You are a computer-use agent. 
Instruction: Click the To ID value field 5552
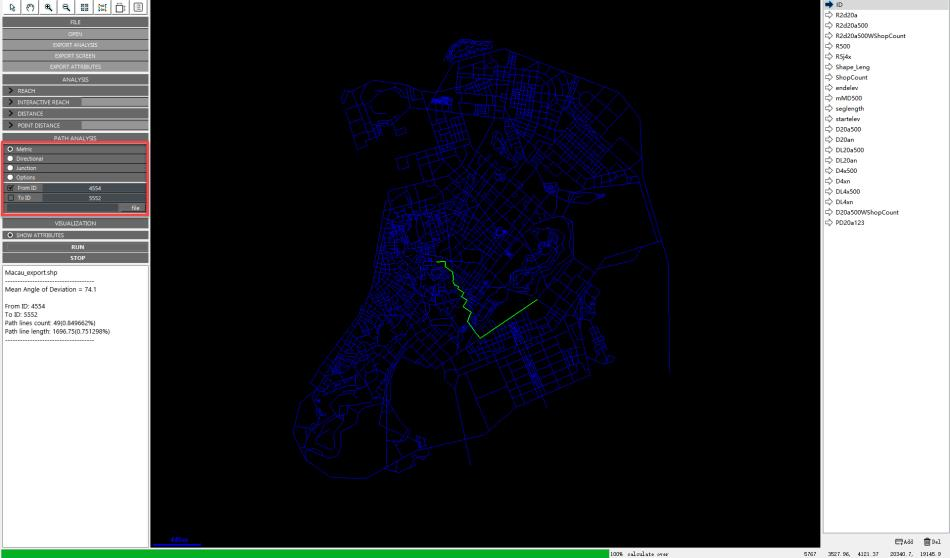point(95,198)
